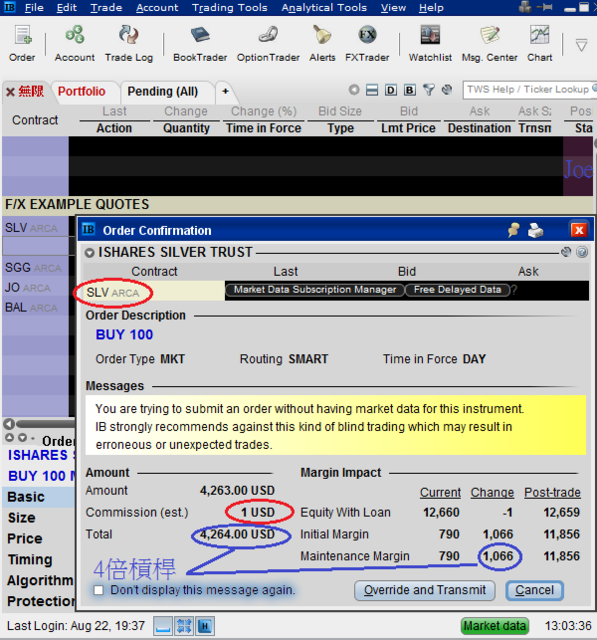Print the Order Confirmation dialog
597x640 pixels.
(x=535, y=230)
